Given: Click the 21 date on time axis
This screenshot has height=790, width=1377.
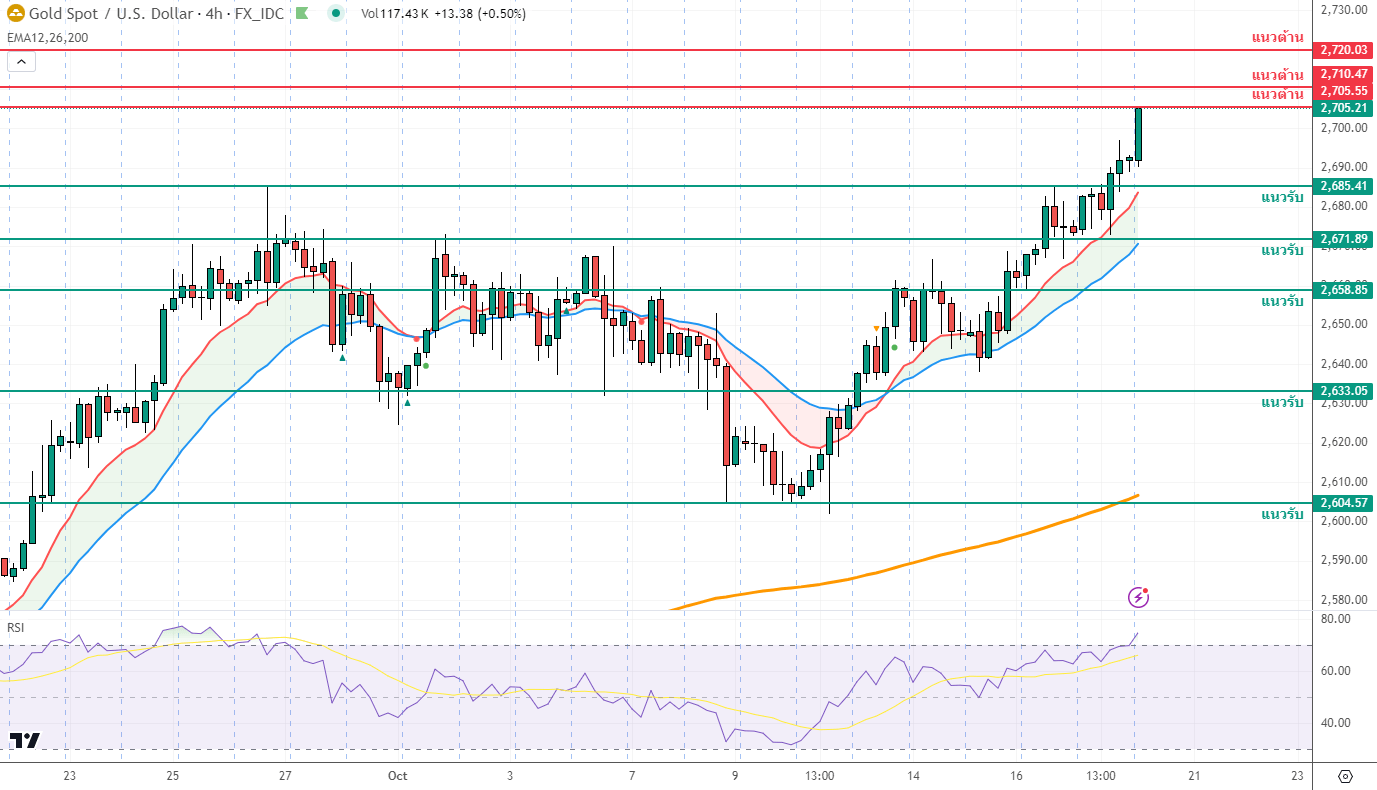Looking at the screenshot, I should pos(1194,776).
